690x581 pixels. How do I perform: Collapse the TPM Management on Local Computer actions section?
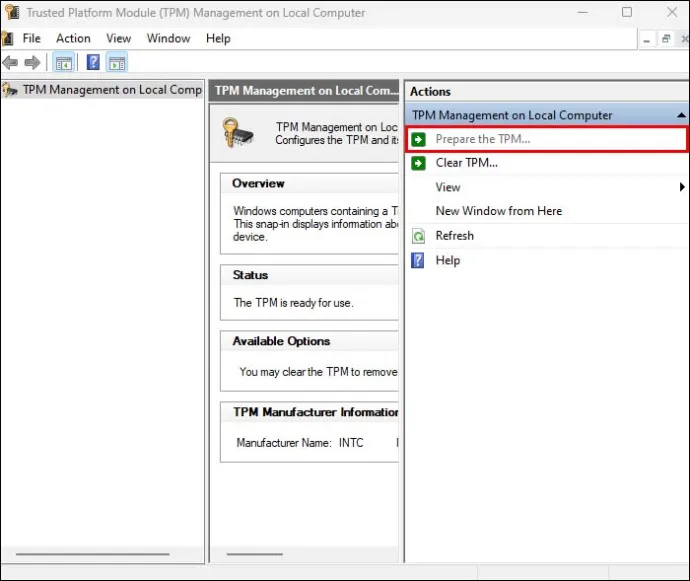(x=681, y=115)
